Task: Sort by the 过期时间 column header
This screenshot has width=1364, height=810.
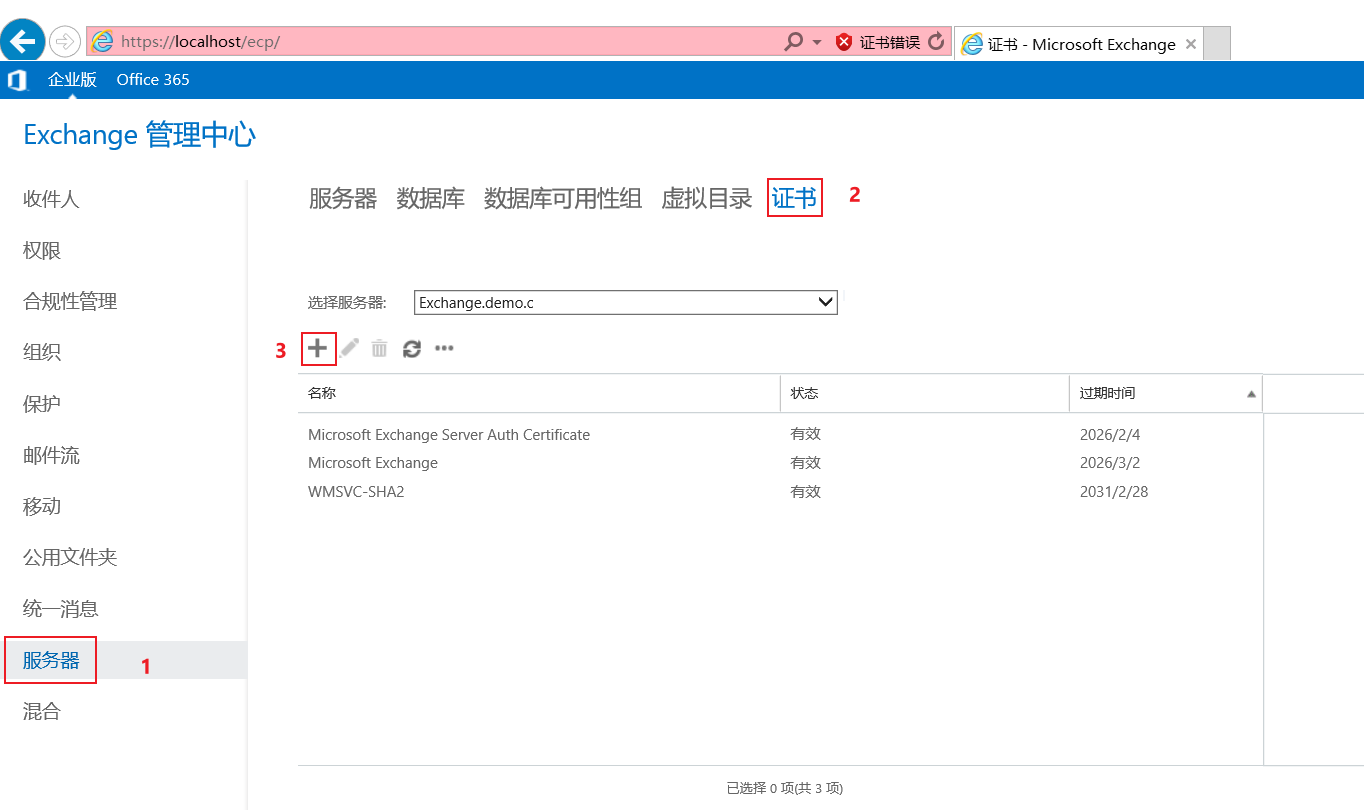Action: [1166, 393]
